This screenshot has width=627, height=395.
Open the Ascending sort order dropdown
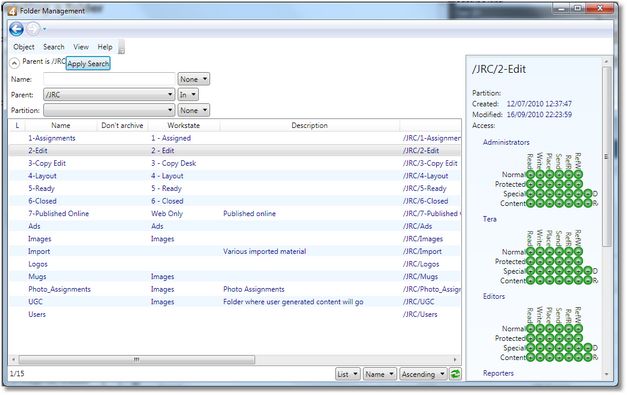coord(423,374)
